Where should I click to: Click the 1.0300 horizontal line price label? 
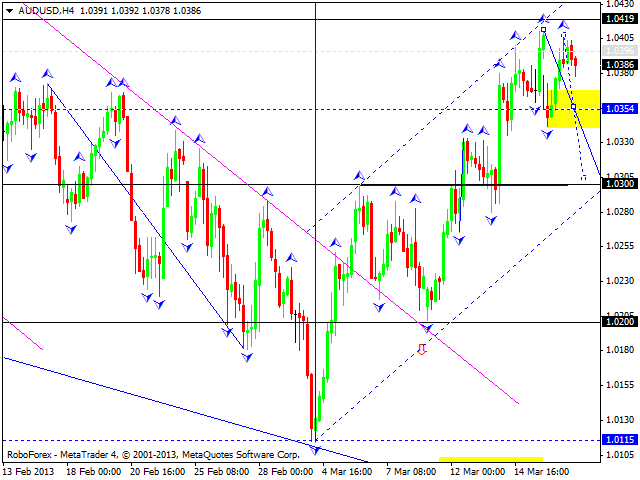[620, 184]
